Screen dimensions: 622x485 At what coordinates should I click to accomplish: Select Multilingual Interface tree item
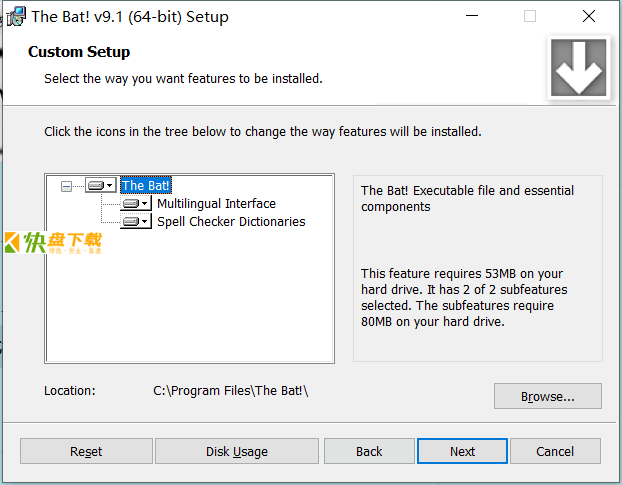click(x=216, y=203)
